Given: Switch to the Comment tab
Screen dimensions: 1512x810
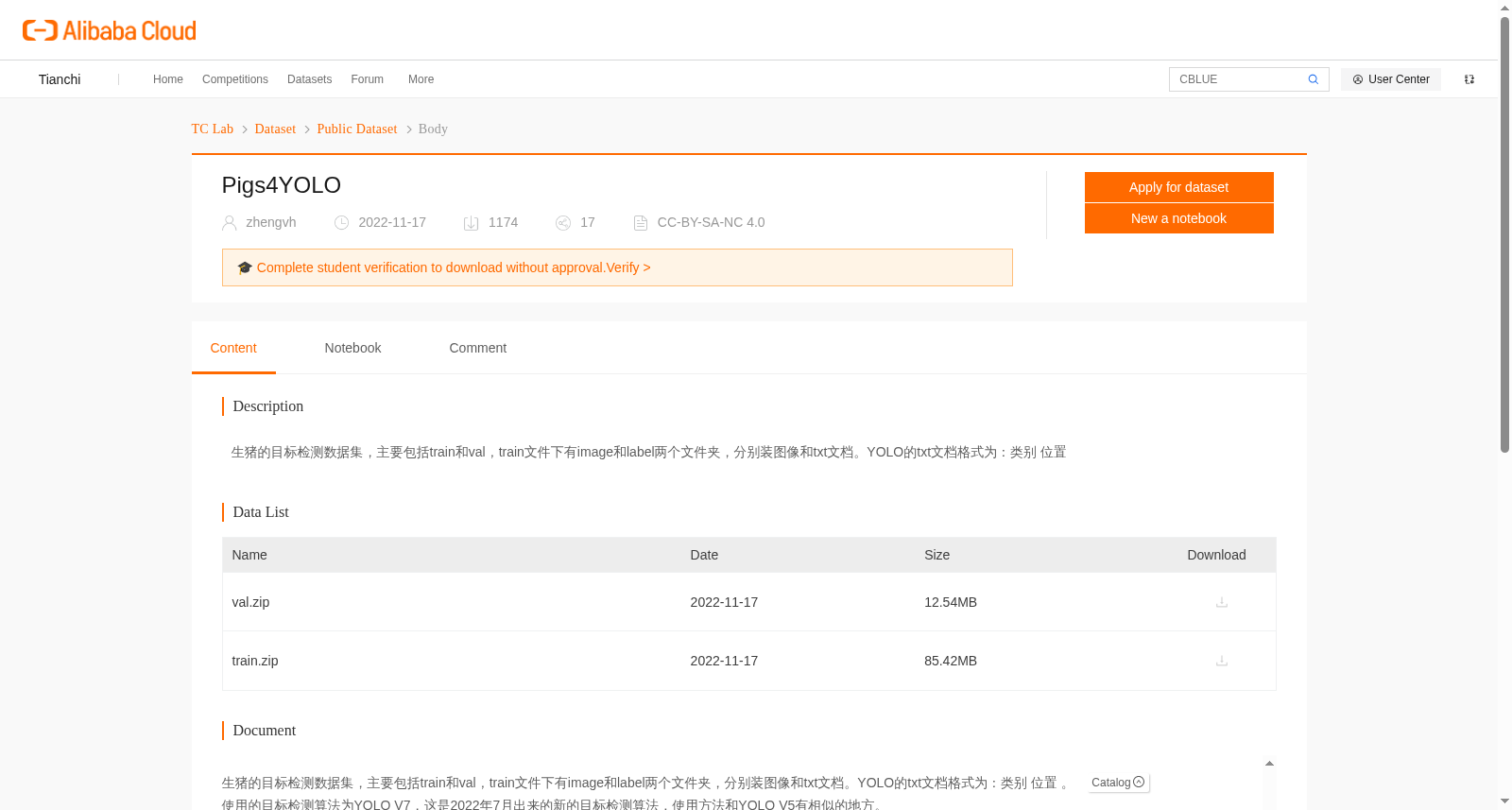Looking at the screenshot, I should [x=478, y=348].
